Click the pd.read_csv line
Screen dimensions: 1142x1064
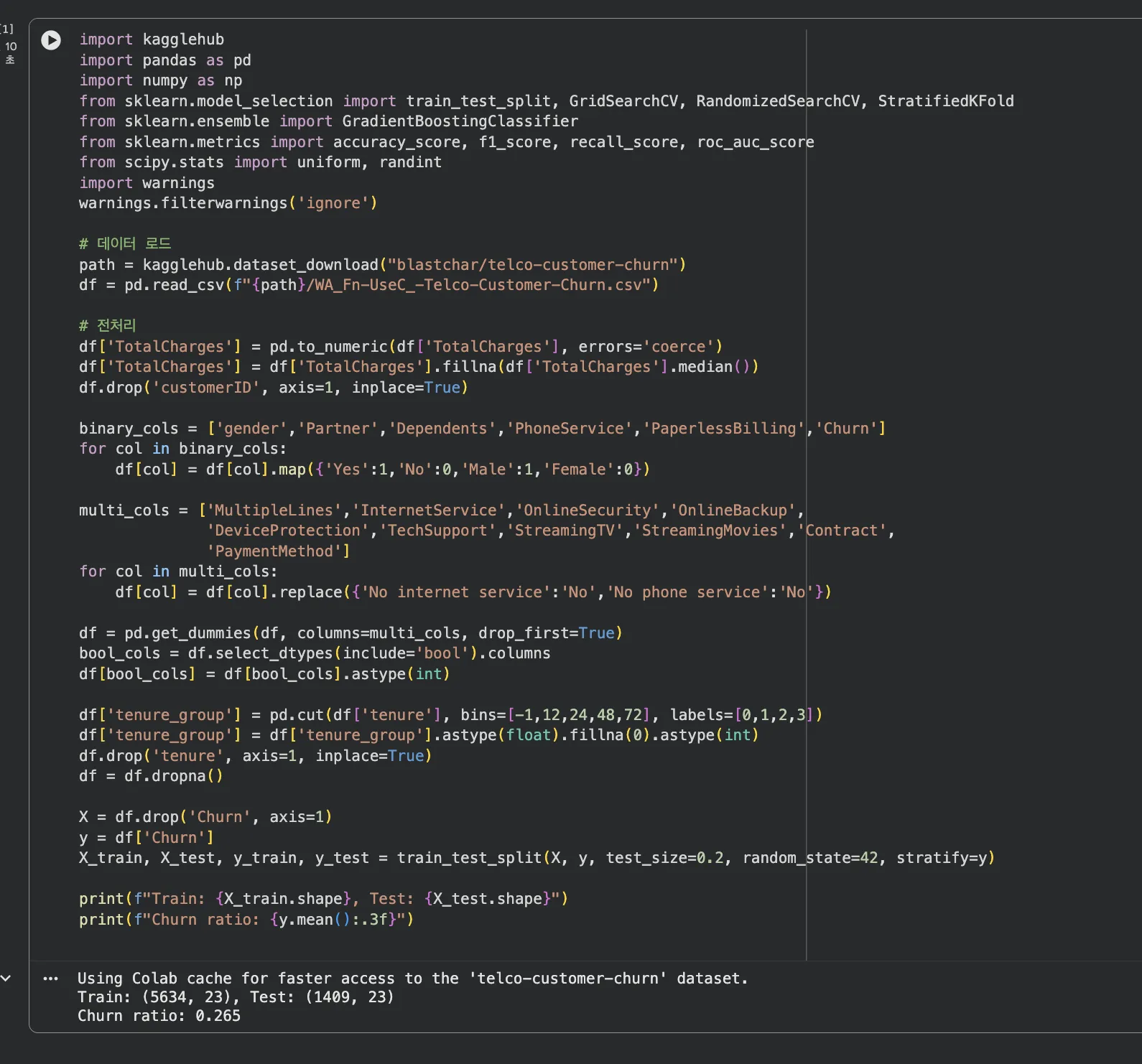[368, 285]
